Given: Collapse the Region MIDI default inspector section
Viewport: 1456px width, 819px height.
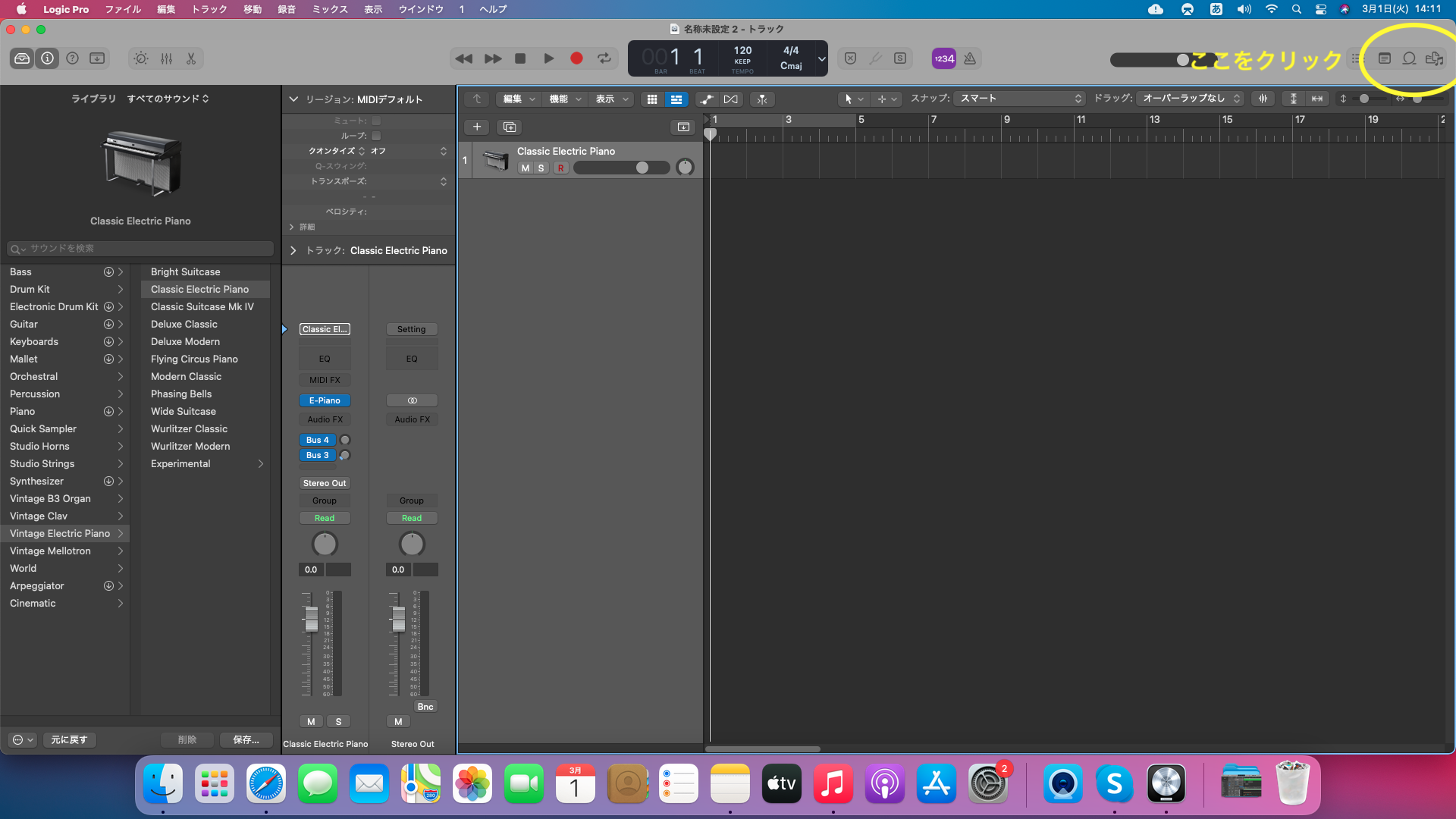Looking at the screenshot, I should [x=293, y=99].
